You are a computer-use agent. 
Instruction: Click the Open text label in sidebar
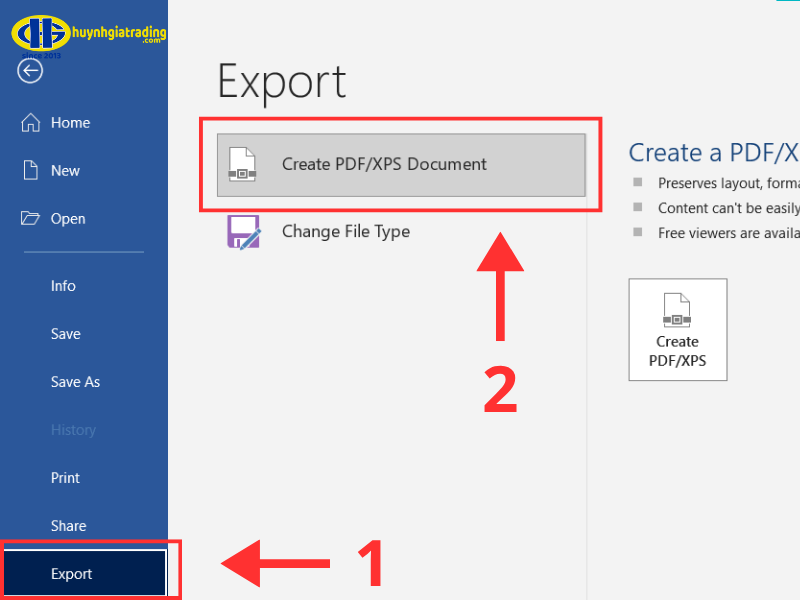point(69,219)
